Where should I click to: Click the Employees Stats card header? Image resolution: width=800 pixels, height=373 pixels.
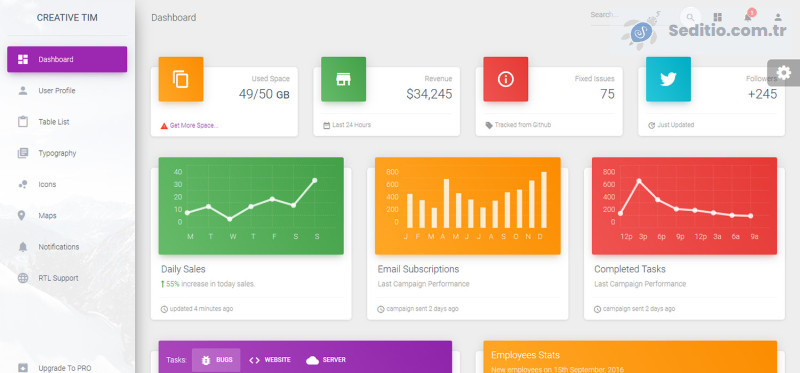(630, 357)
